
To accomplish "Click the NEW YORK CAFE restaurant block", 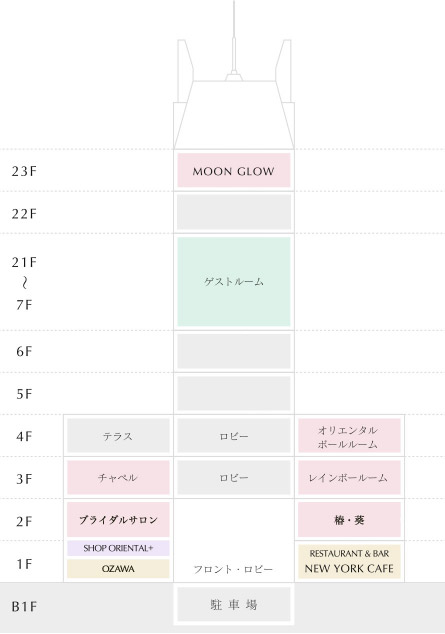I will coord(349,561).
